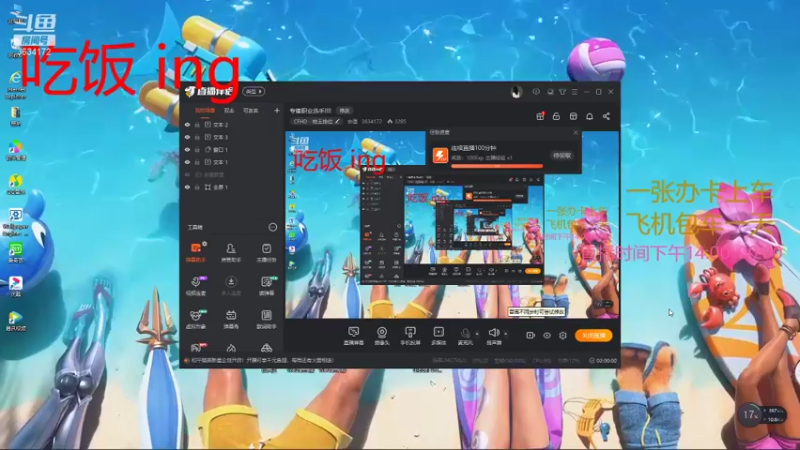The width and height of the screenshot is (800, 450).
Task: Open the screen mode pill dropdown beside logo
Action: pos(254,91)
